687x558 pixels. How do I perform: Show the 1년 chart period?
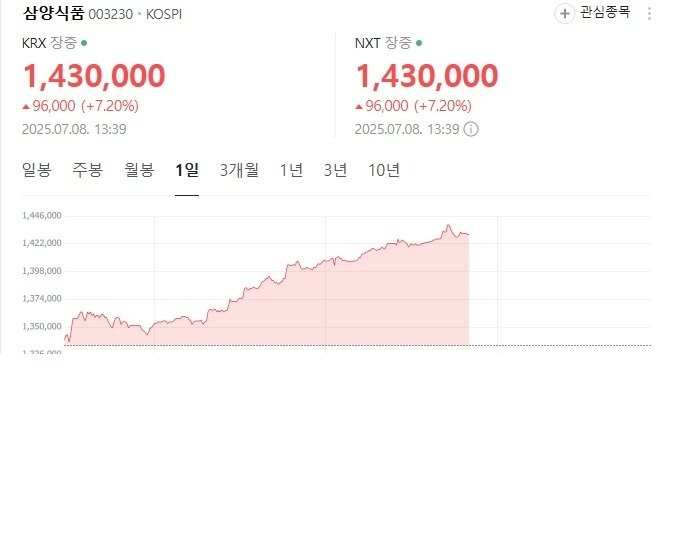click(291, 170)
